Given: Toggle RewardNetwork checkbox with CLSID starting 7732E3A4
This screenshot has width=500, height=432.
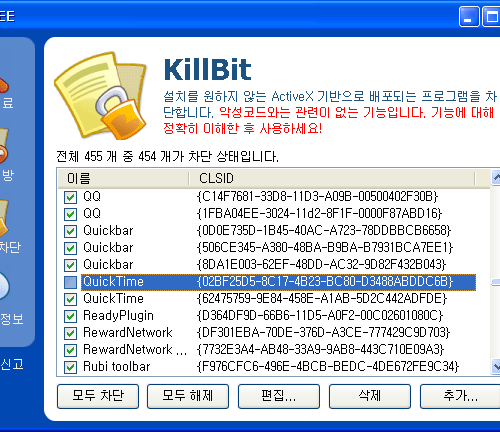Looking at the screenshot, I should [70, 350].
